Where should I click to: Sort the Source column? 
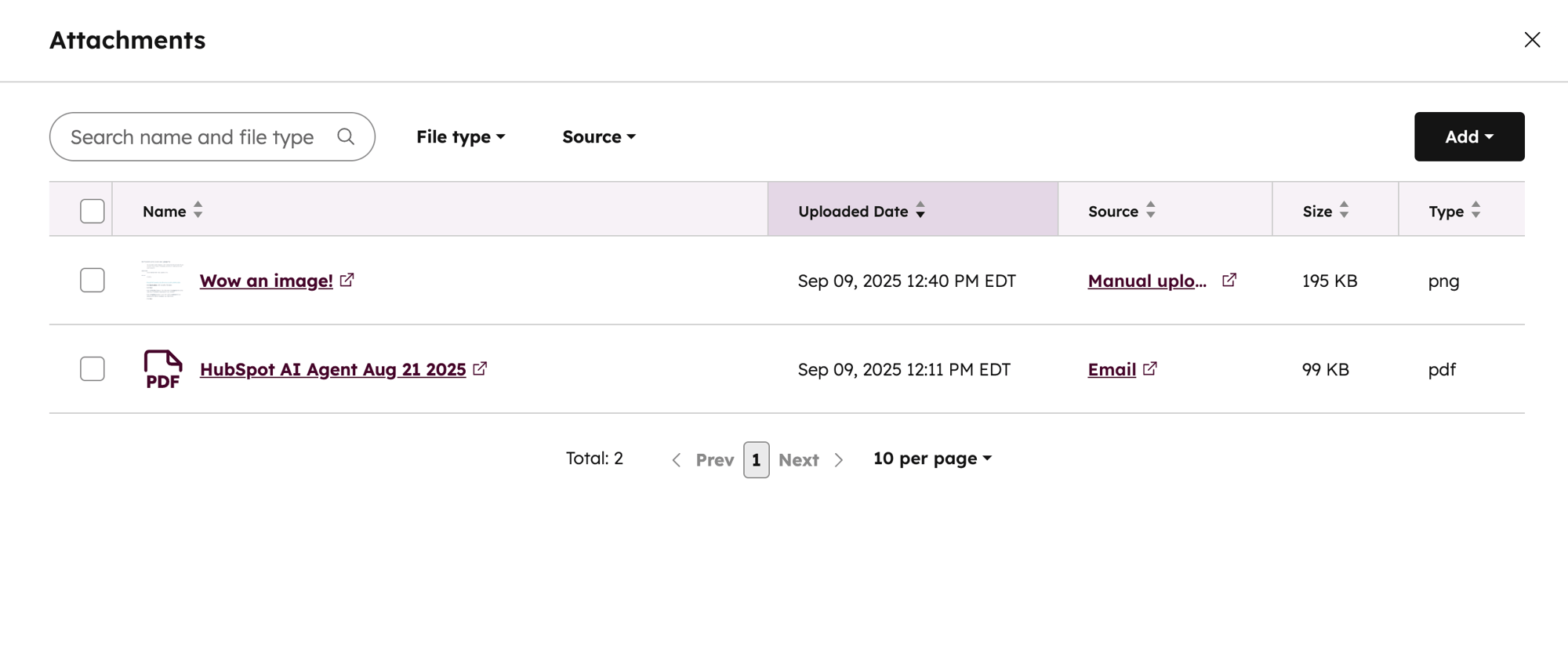tap(1151, 210)
